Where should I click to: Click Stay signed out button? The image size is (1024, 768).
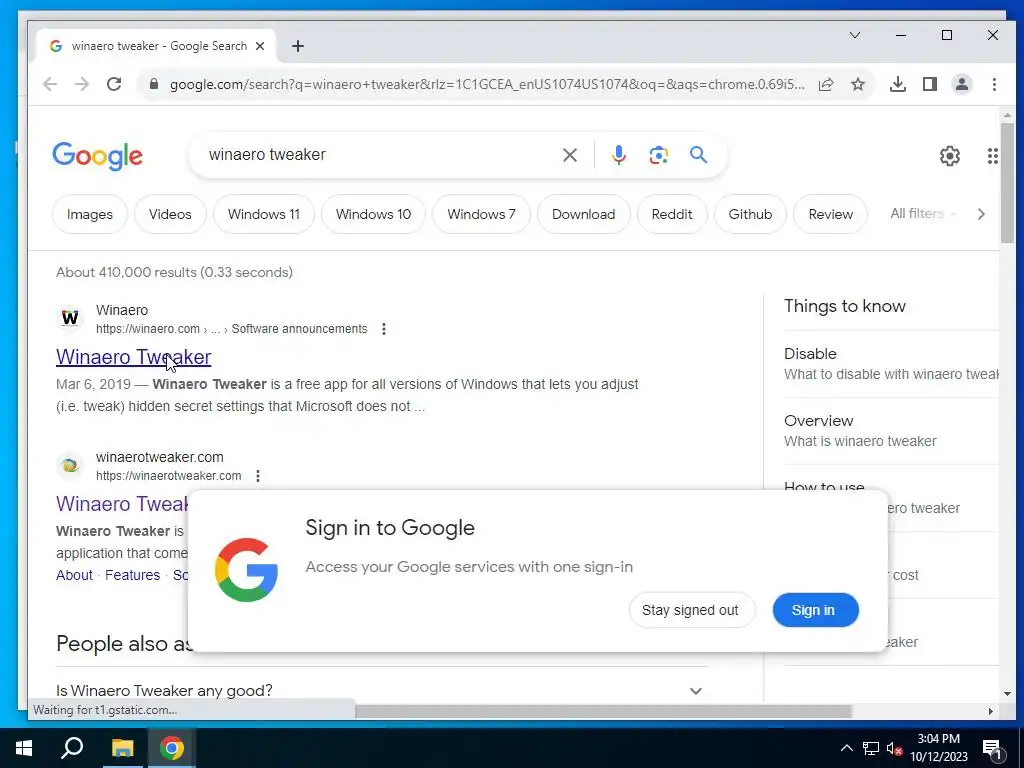tap(692, 610)
